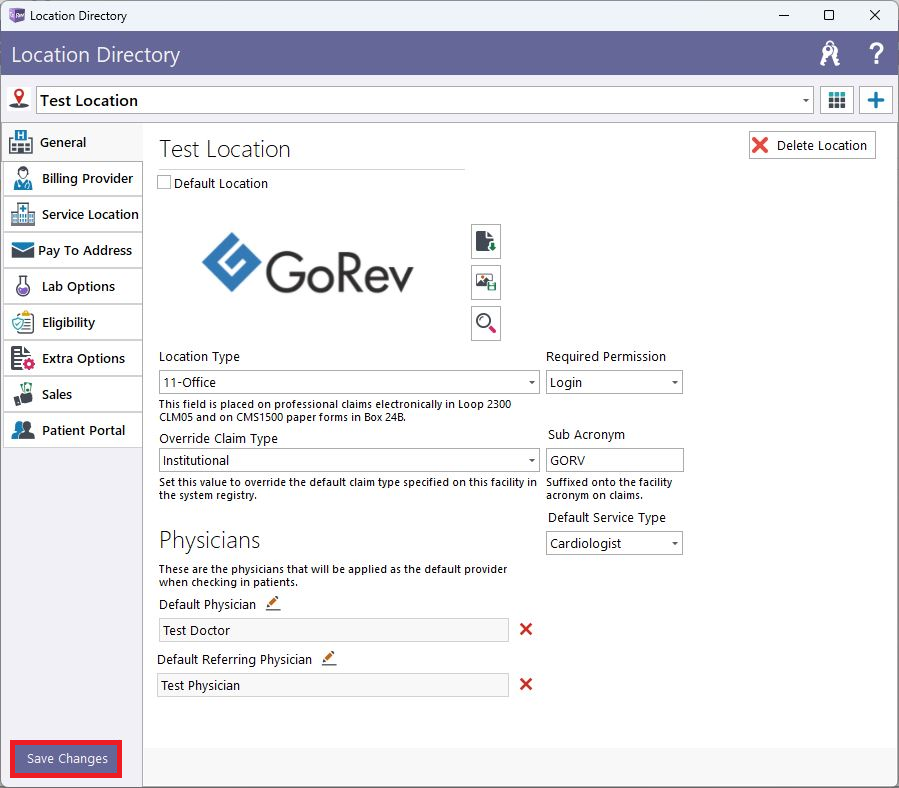This screenshot has height=788, width=899.
Task: Click the Default Referring Physician label
Action: [234, 660]
